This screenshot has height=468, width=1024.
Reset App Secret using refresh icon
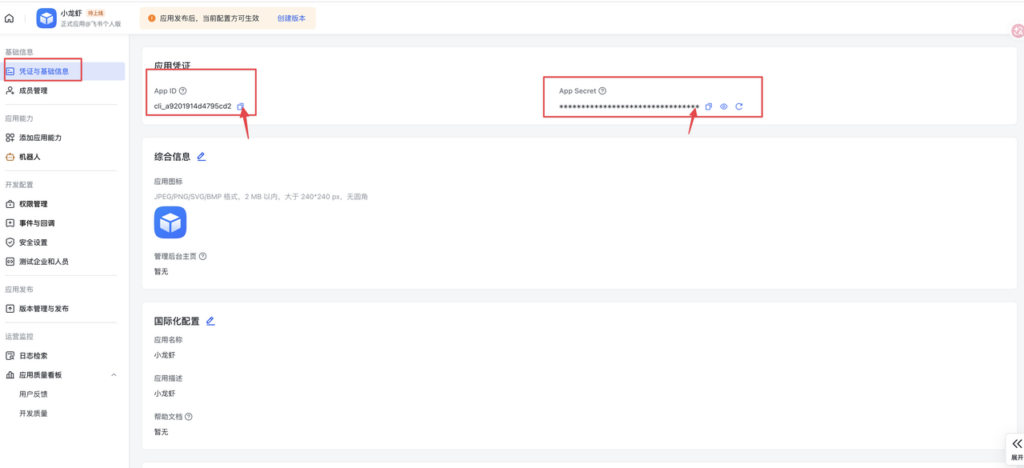tap(738, 106)
